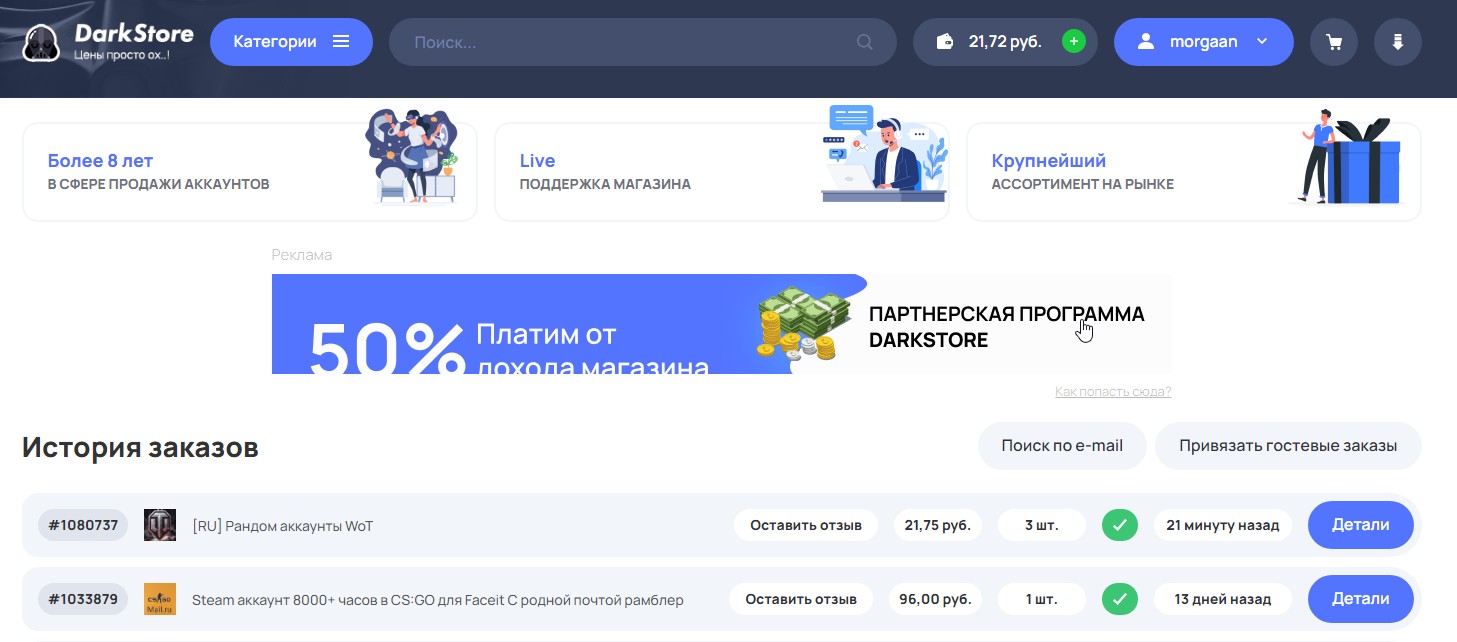
Task: Click 'Как попасть сюда?' link
Action: click(x=1113, y=391)
